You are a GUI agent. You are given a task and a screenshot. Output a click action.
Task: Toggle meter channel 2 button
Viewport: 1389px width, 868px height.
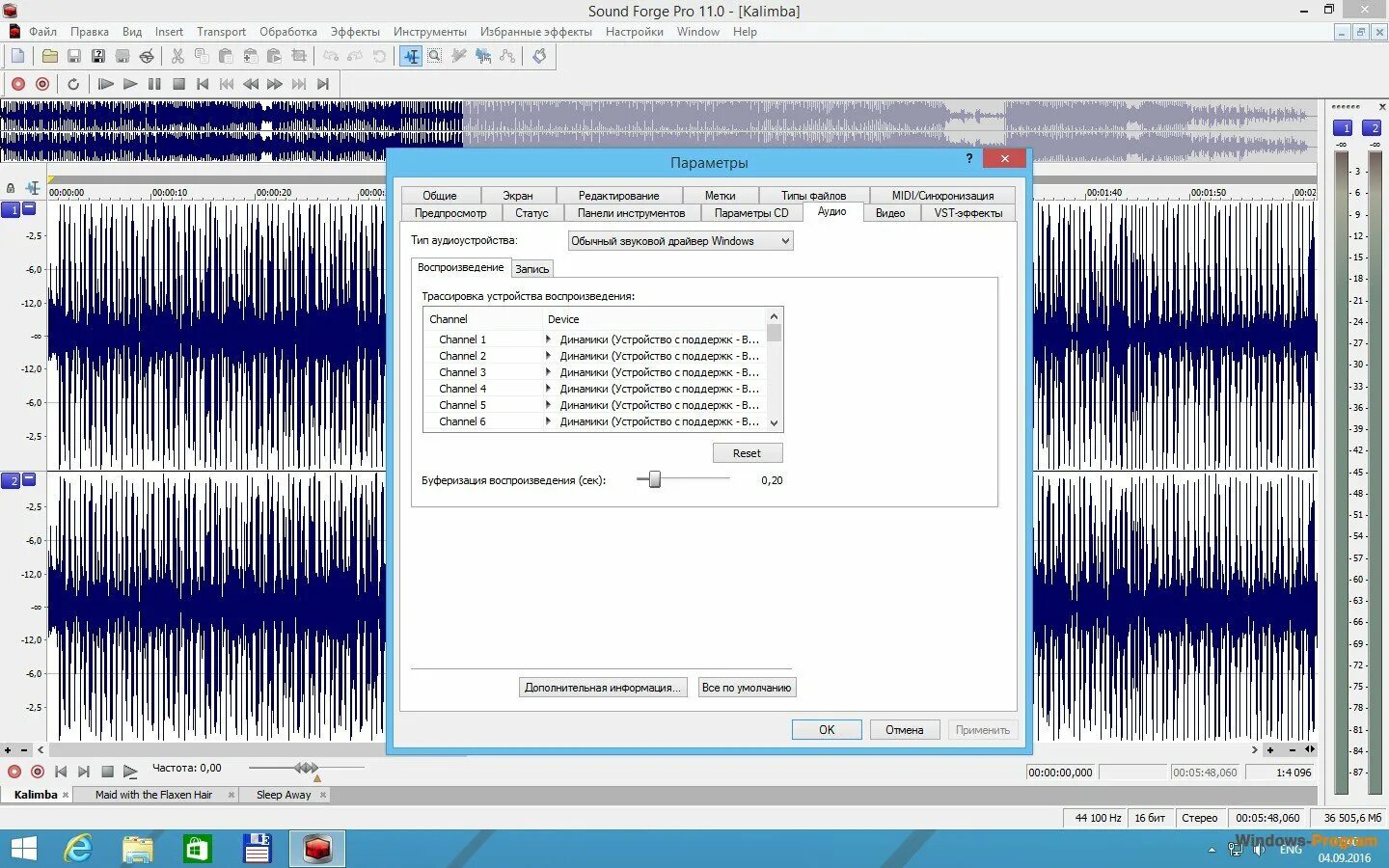1374,127
